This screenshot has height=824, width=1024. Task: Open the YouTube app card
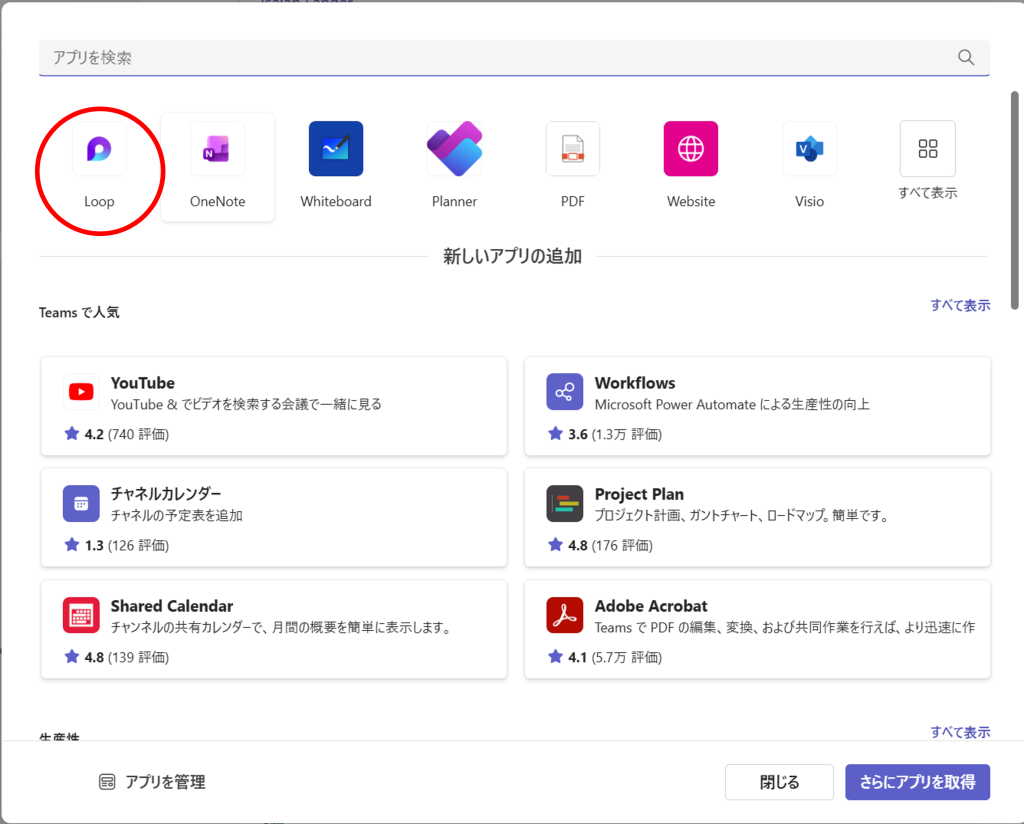coord(273,406)
